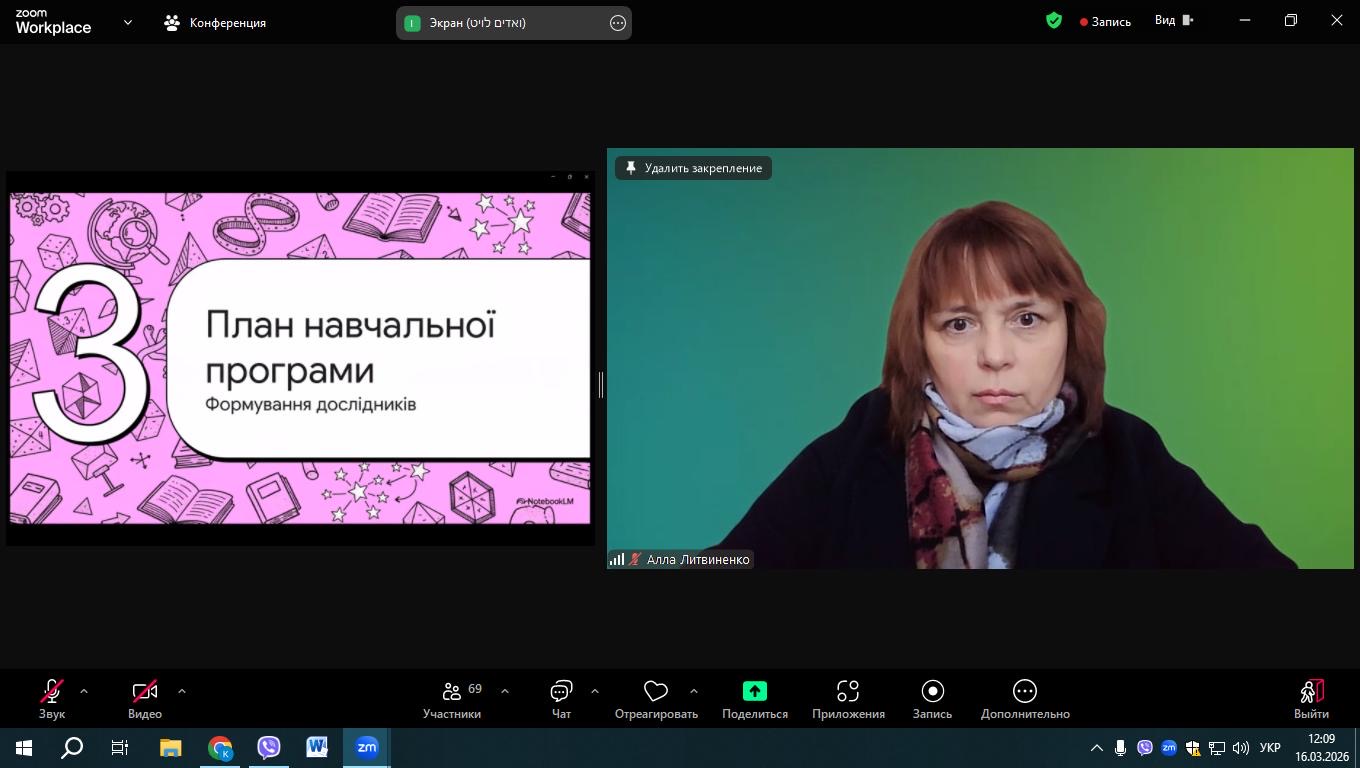Open the Вид view layout menu
The width and height of the screenshot is (1360, 768).
coord(1174,21)
